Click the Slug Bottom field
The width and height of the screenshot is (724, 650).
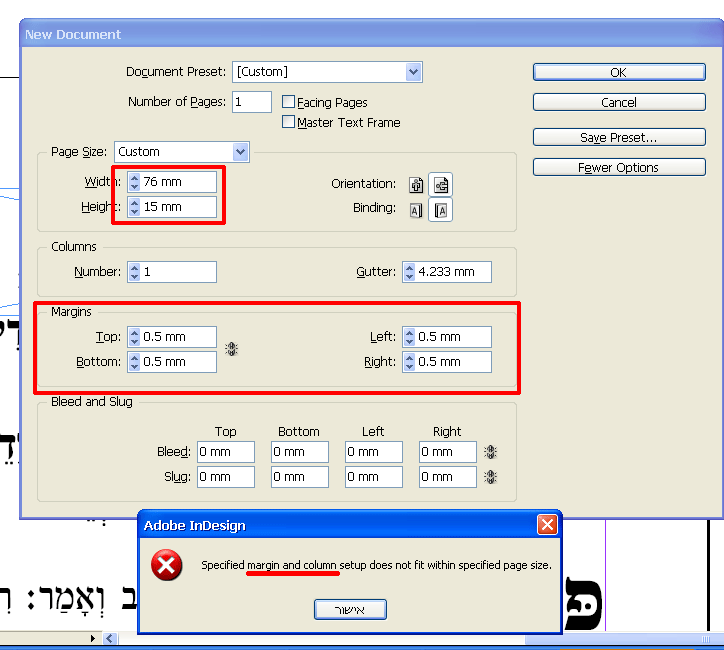[300, 477]
